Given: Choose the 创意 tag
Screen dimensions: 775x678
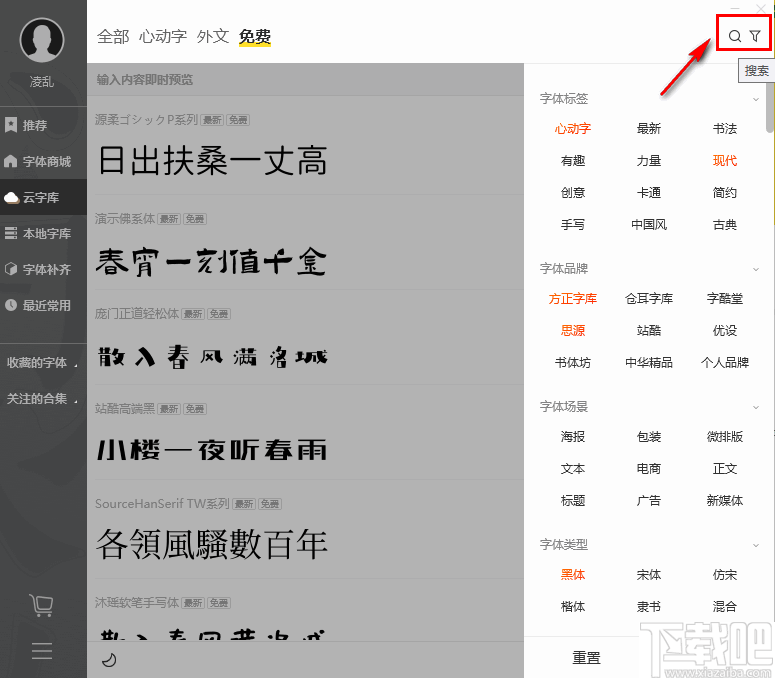Looking at the screenshot, I should click(x=573, y=193).
